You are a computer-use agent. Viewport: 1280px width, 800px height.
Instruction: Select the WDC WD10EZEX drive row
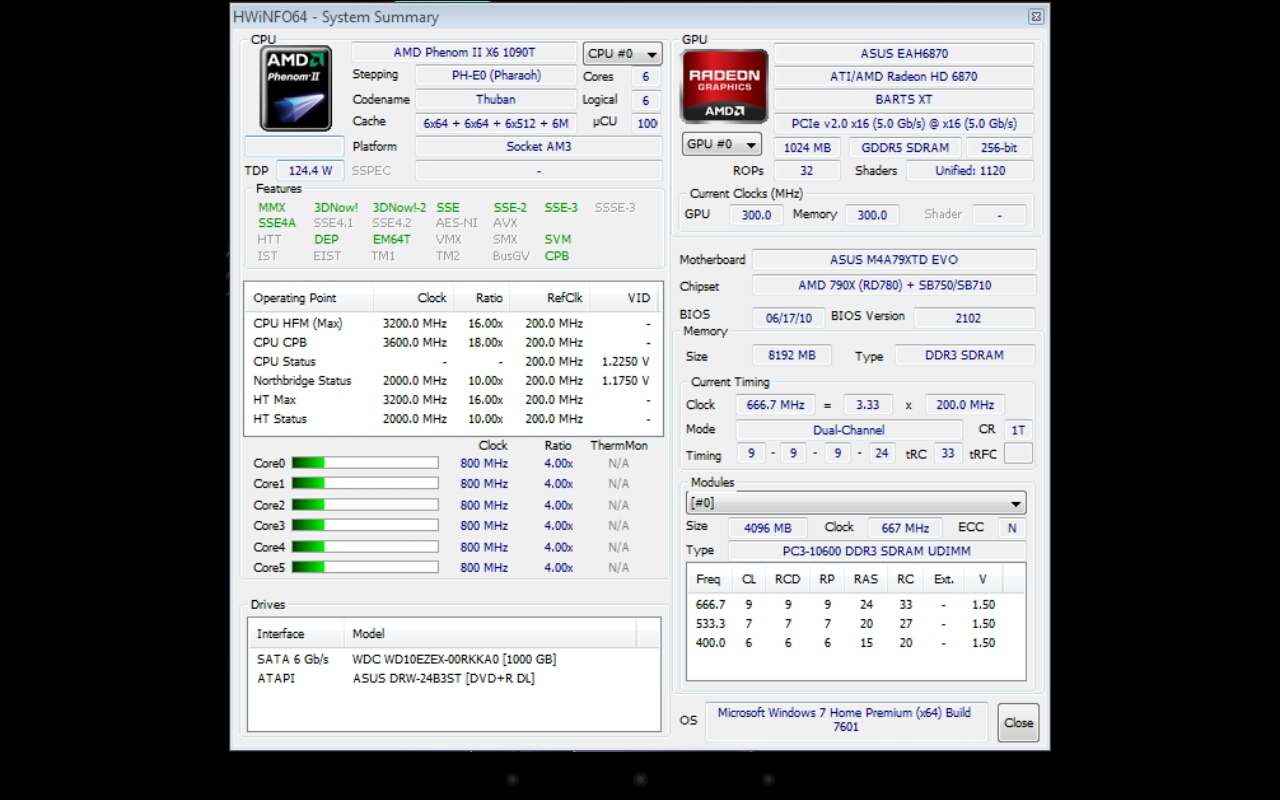coord(454,659)
